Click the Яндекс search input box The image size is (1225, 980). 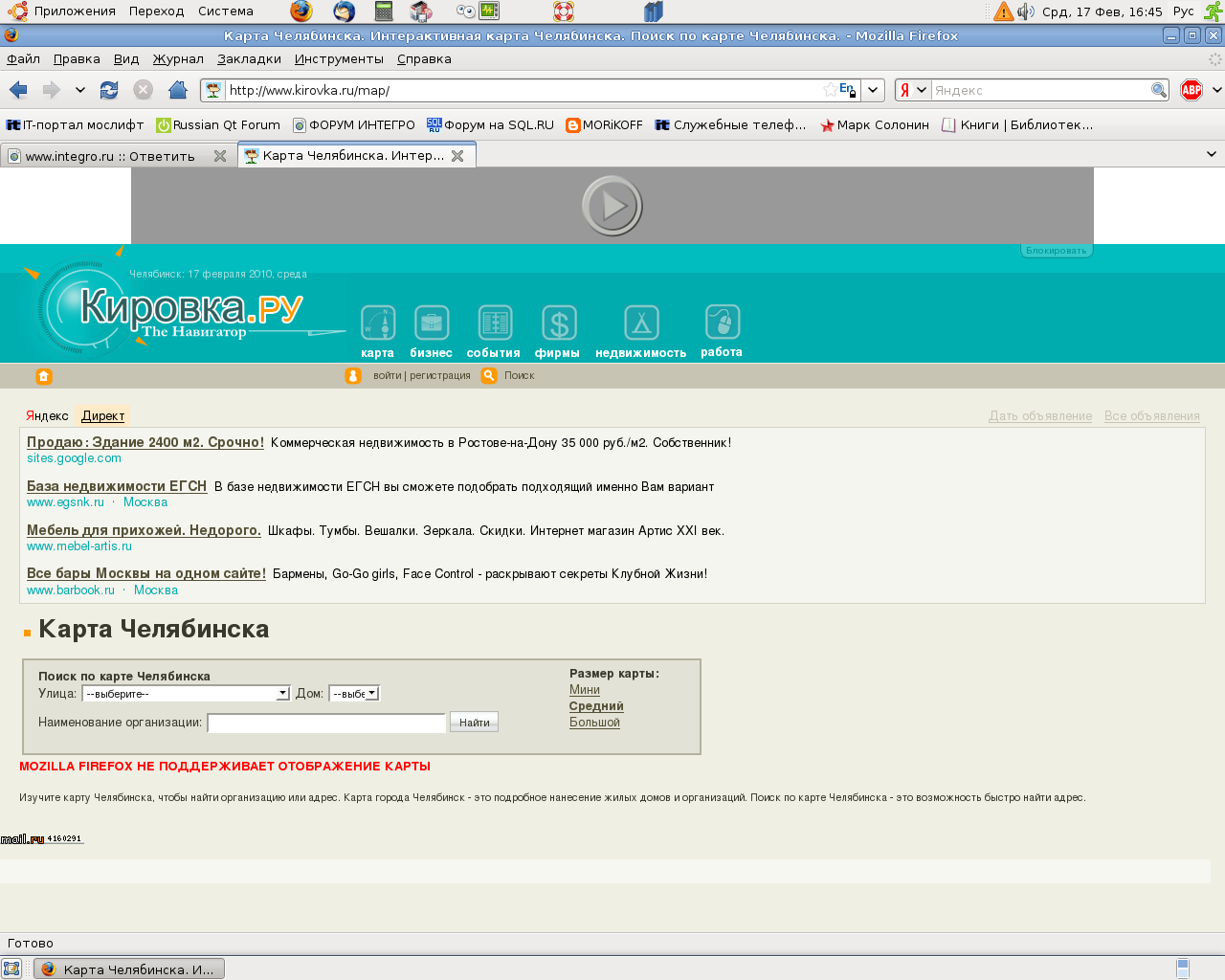pos(1040,90)
